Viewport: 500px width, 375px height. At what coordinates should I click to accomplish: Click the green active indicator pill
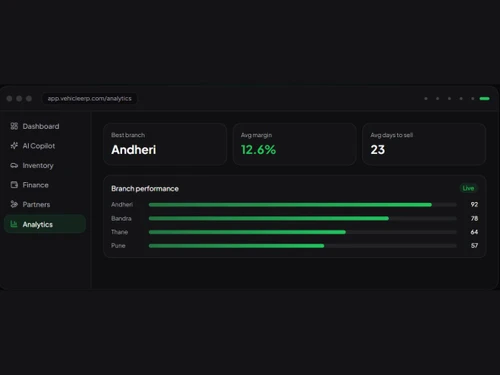pyautogui.click(x=484, y=99)
